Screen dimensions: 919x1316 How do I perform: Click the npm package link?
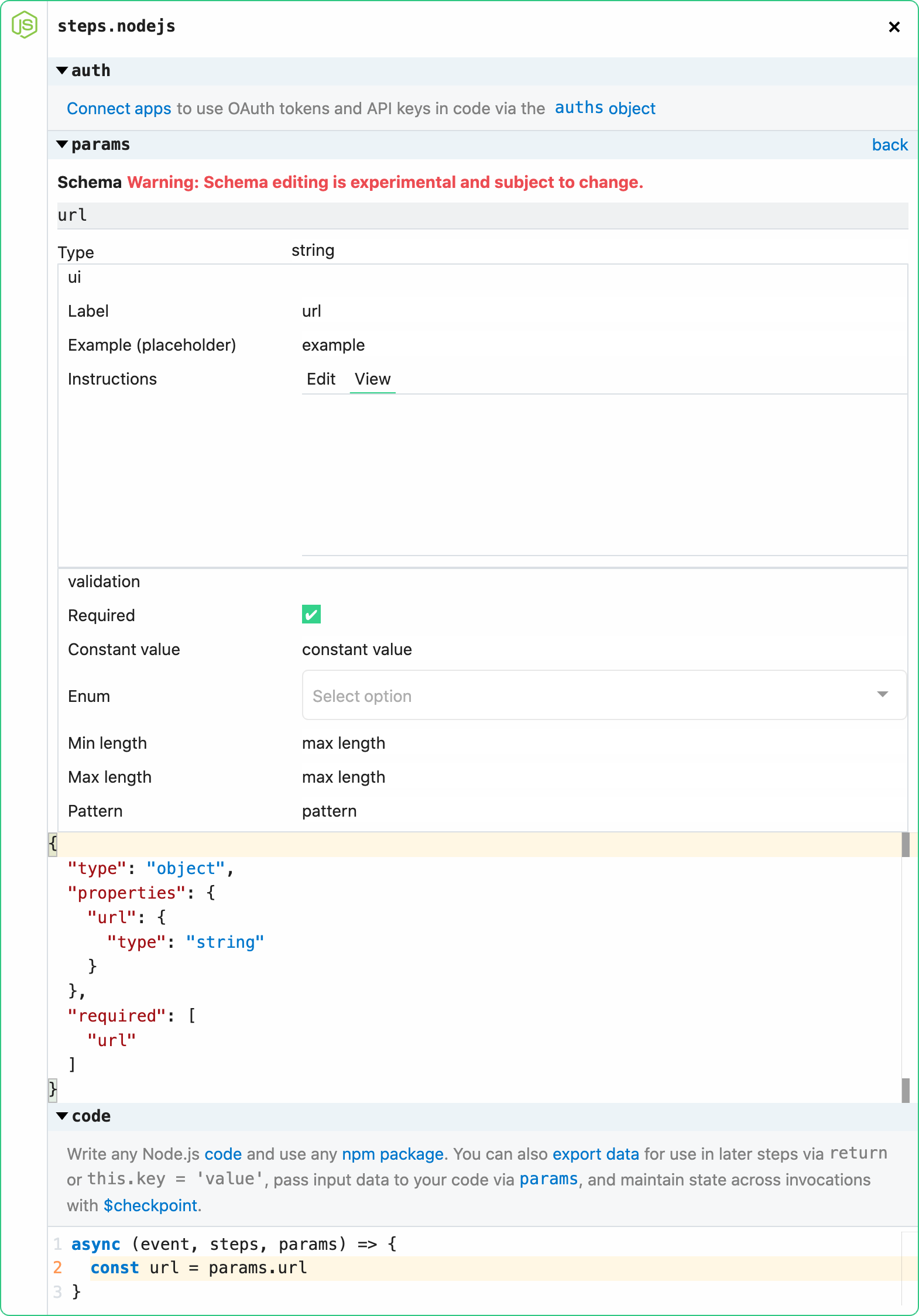coord(392,1154)
